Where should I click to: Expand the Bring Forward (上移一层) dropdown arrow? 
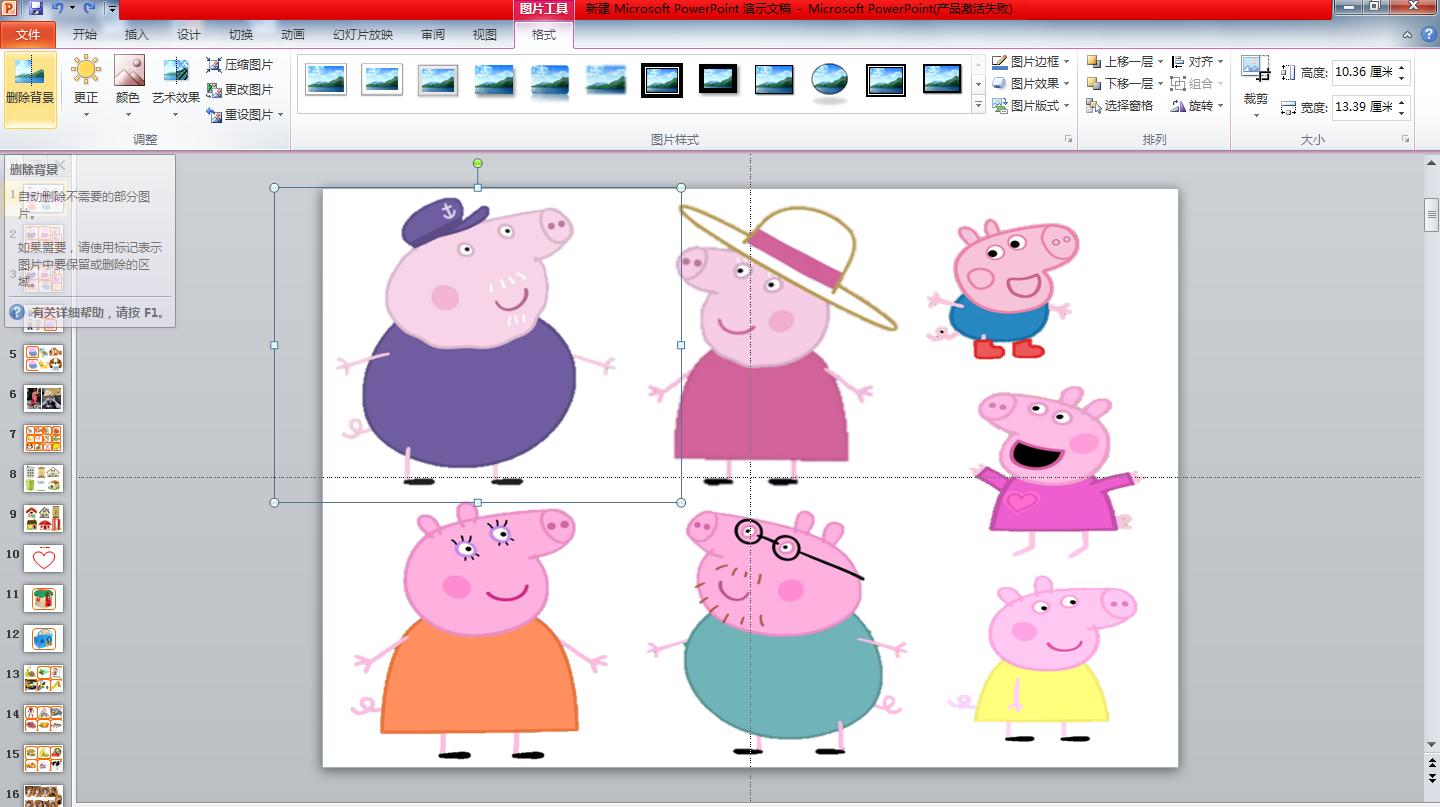pos(1160,62)
